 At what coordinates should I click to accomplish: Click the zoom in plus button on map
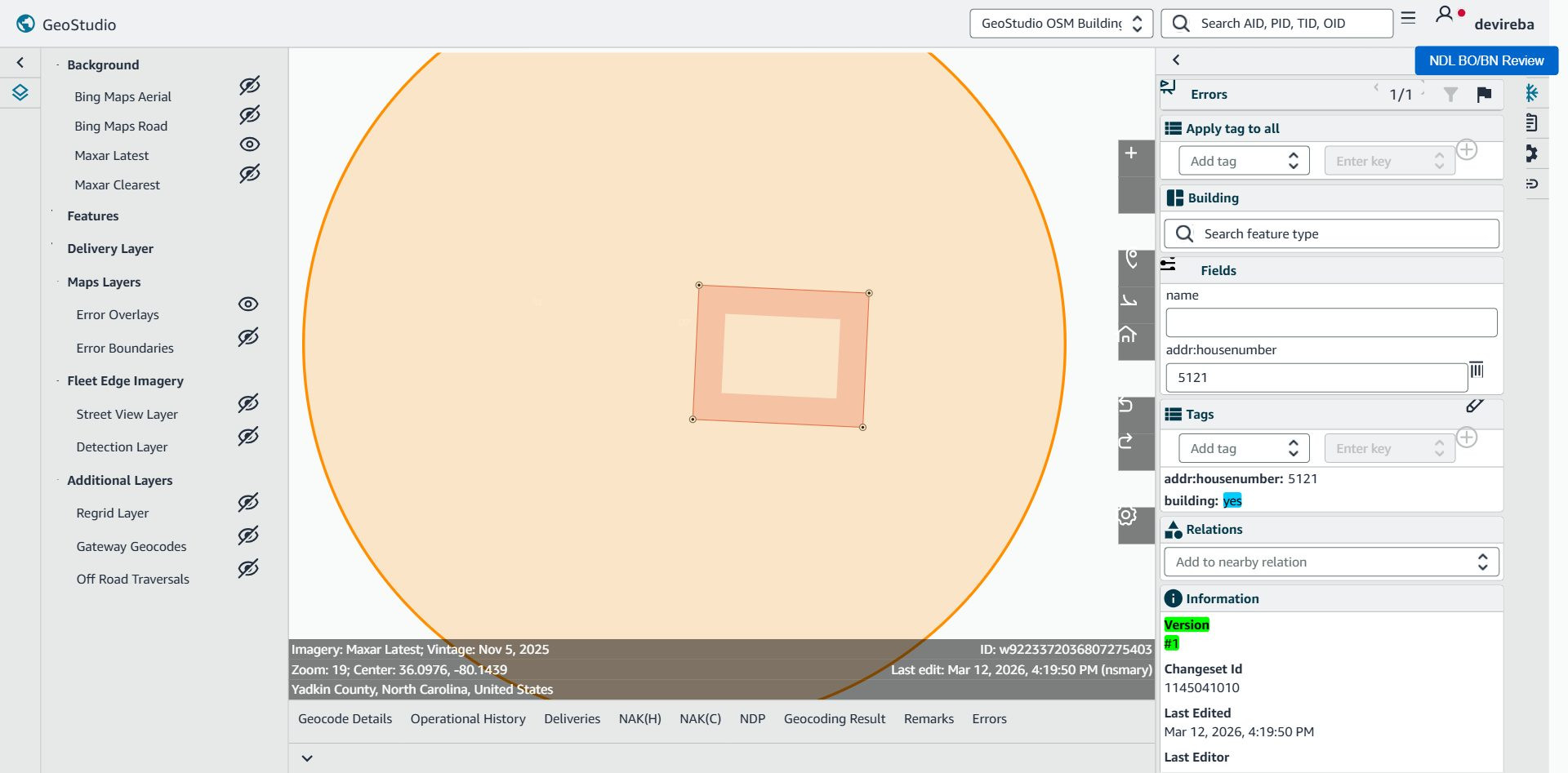(1131, 153)
